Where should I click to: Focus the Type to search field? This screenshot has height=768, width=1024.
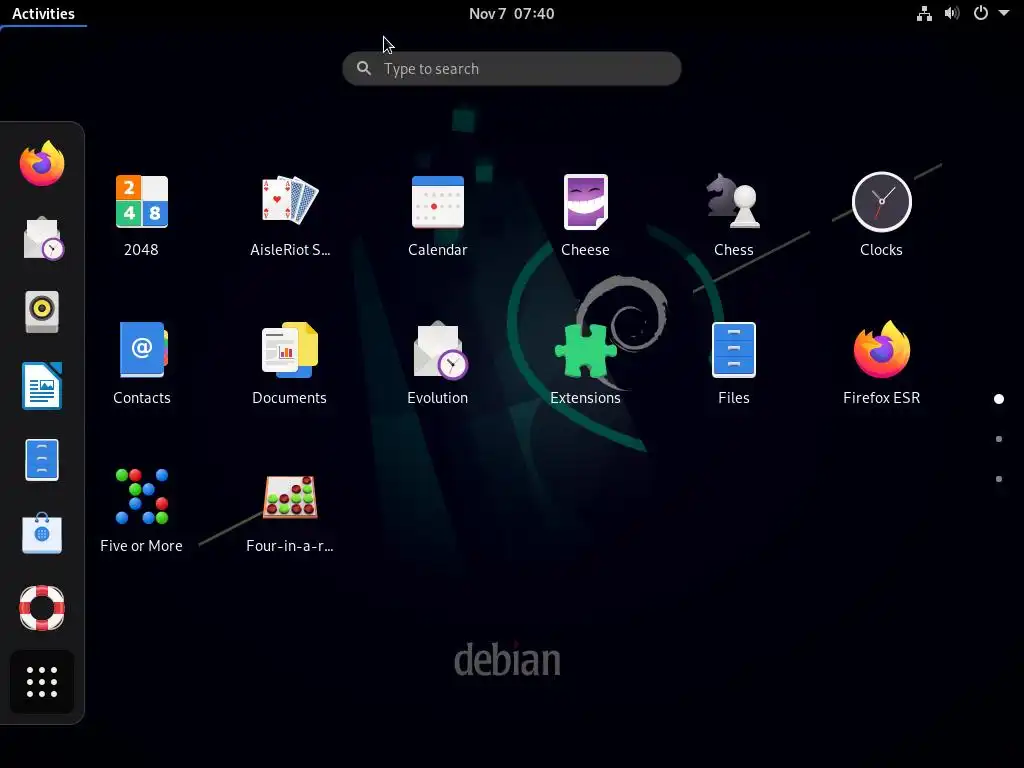click(x=511, y=69)
